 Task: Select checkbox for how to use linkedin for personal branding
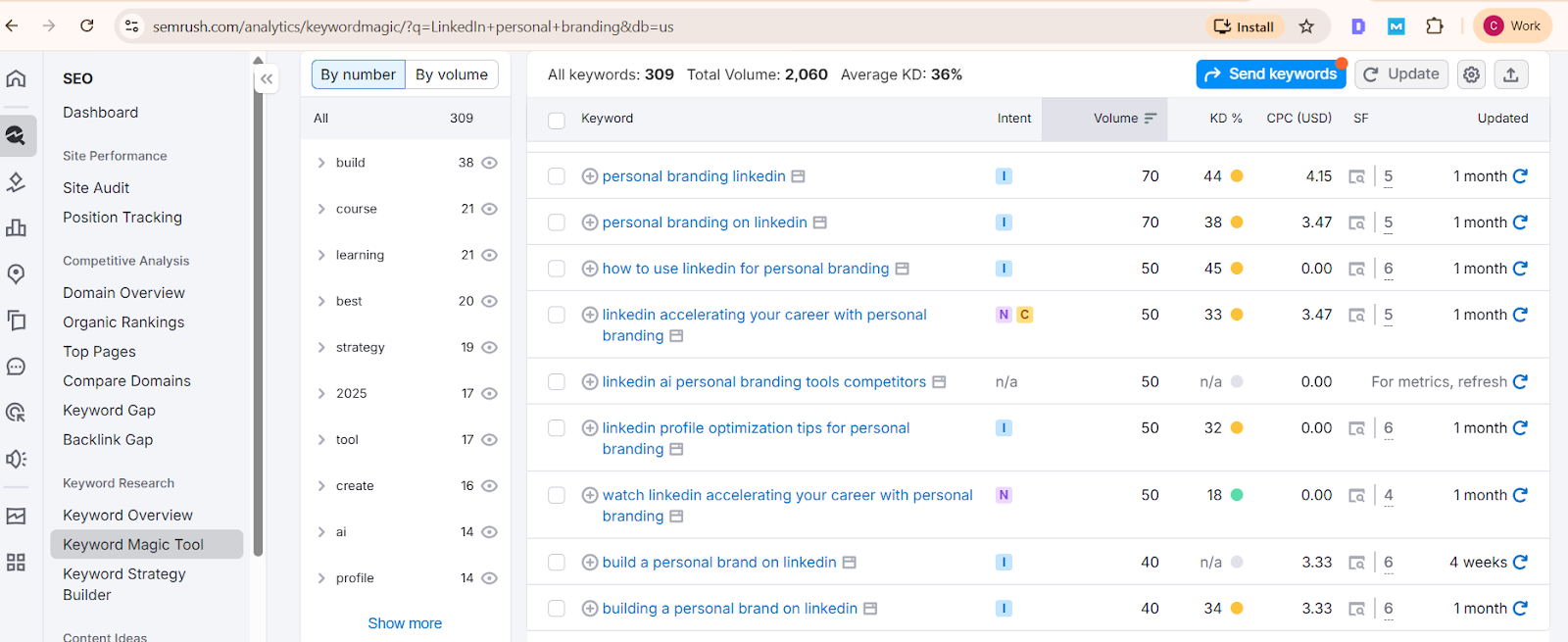pyautogui.click(x=557, y=269)
